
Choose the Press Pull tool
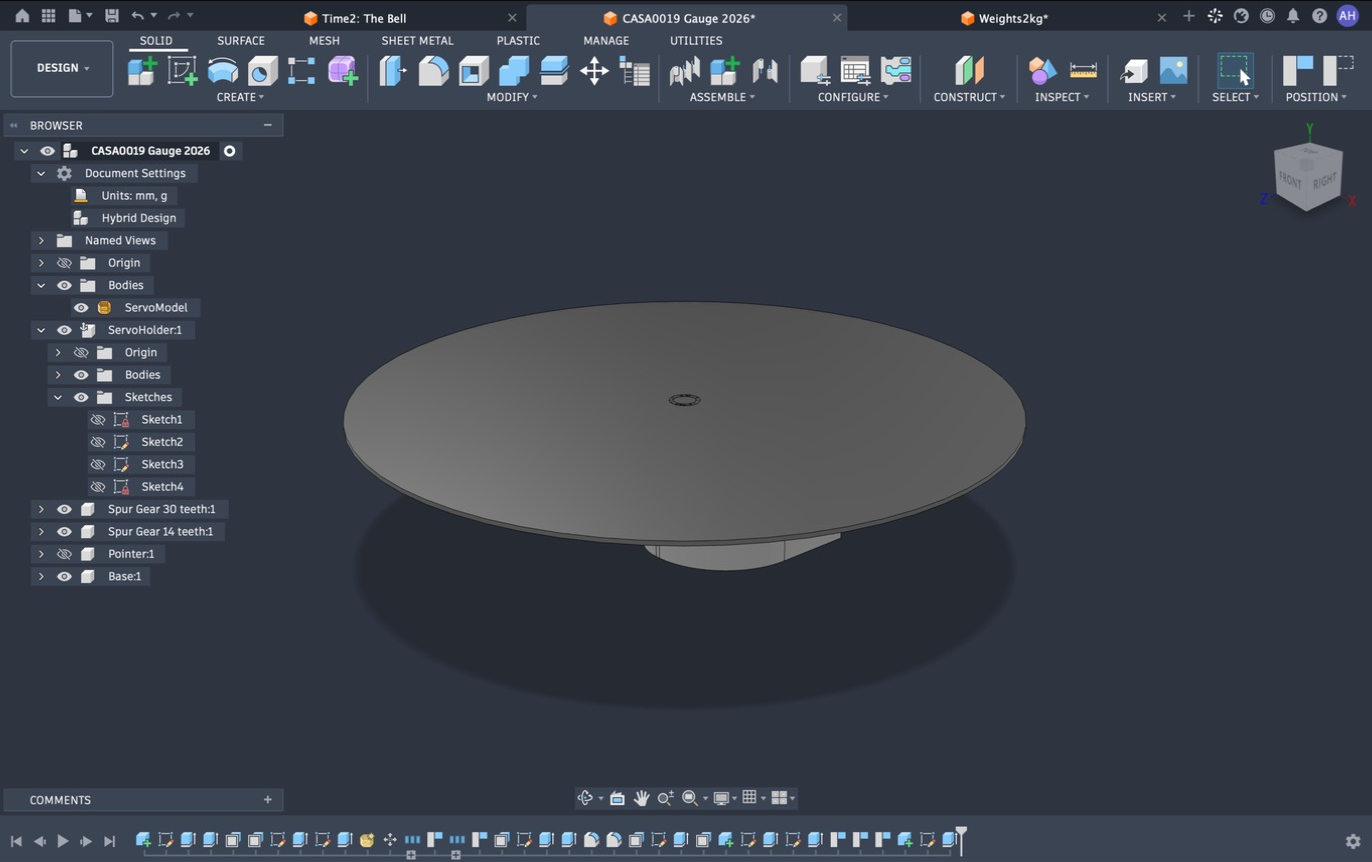point(393,70)
